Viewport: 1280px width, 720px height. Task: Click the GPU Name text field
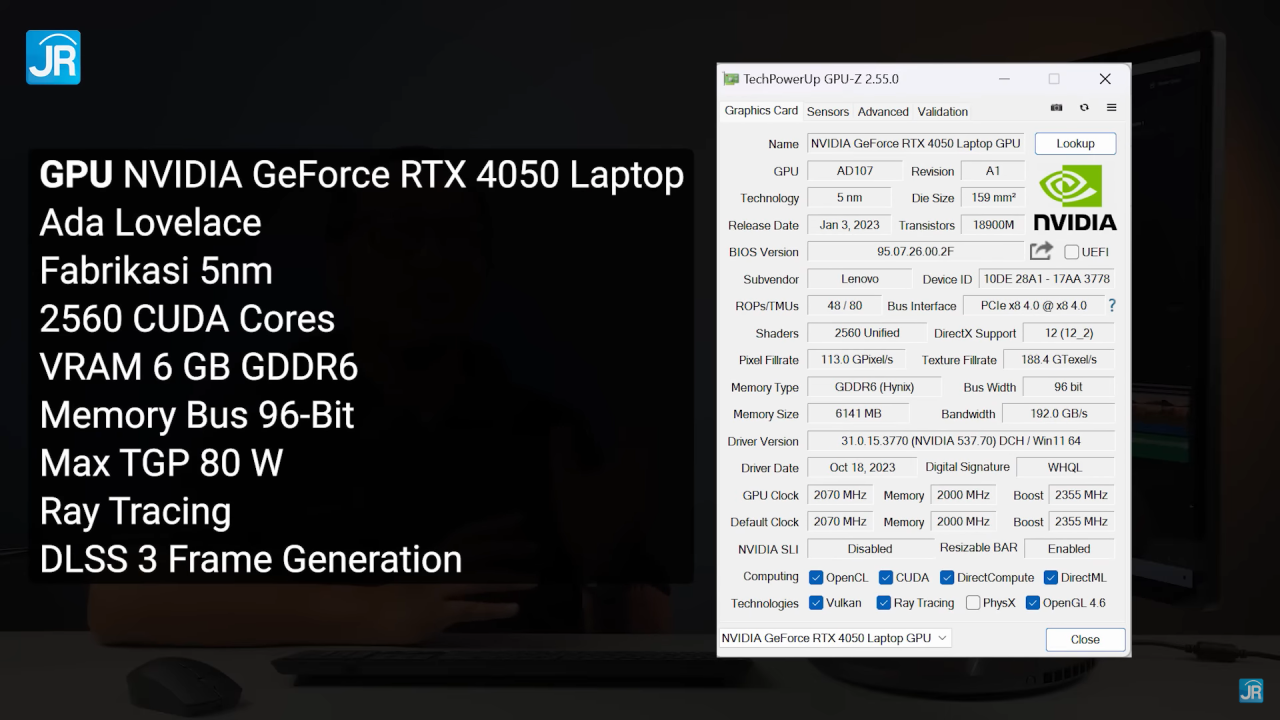[x=915, y=144]
